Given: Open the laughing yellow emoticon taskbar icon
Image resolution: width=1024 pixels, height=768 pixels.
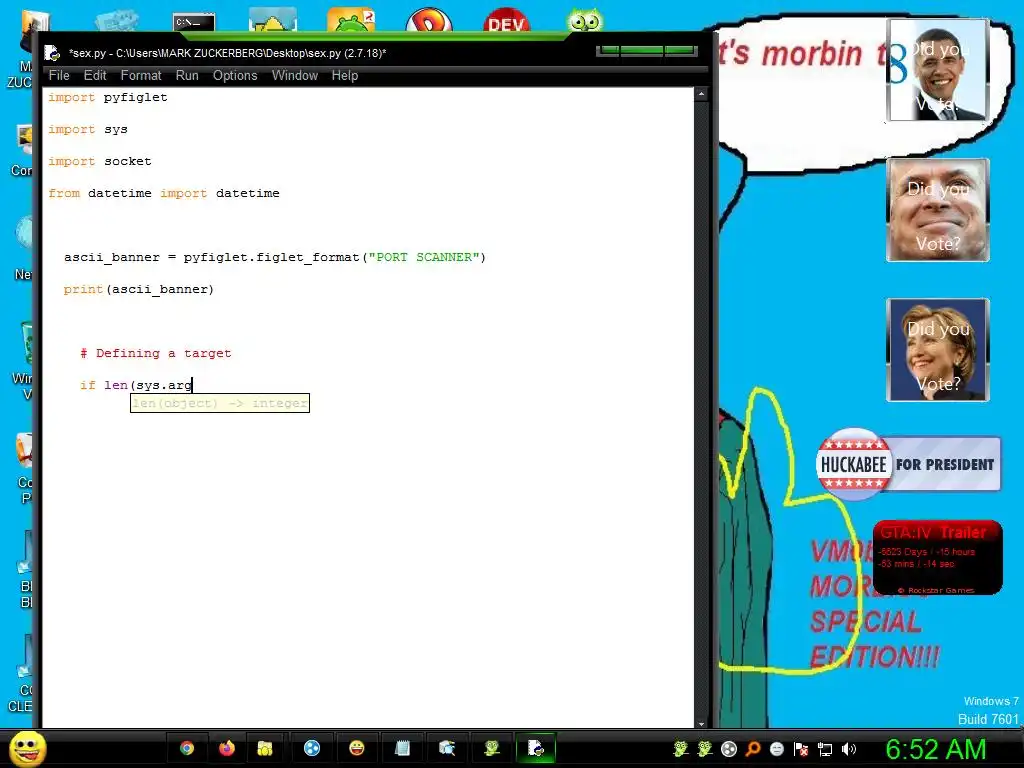Looking at the screenshot, I should click(357, 748).
